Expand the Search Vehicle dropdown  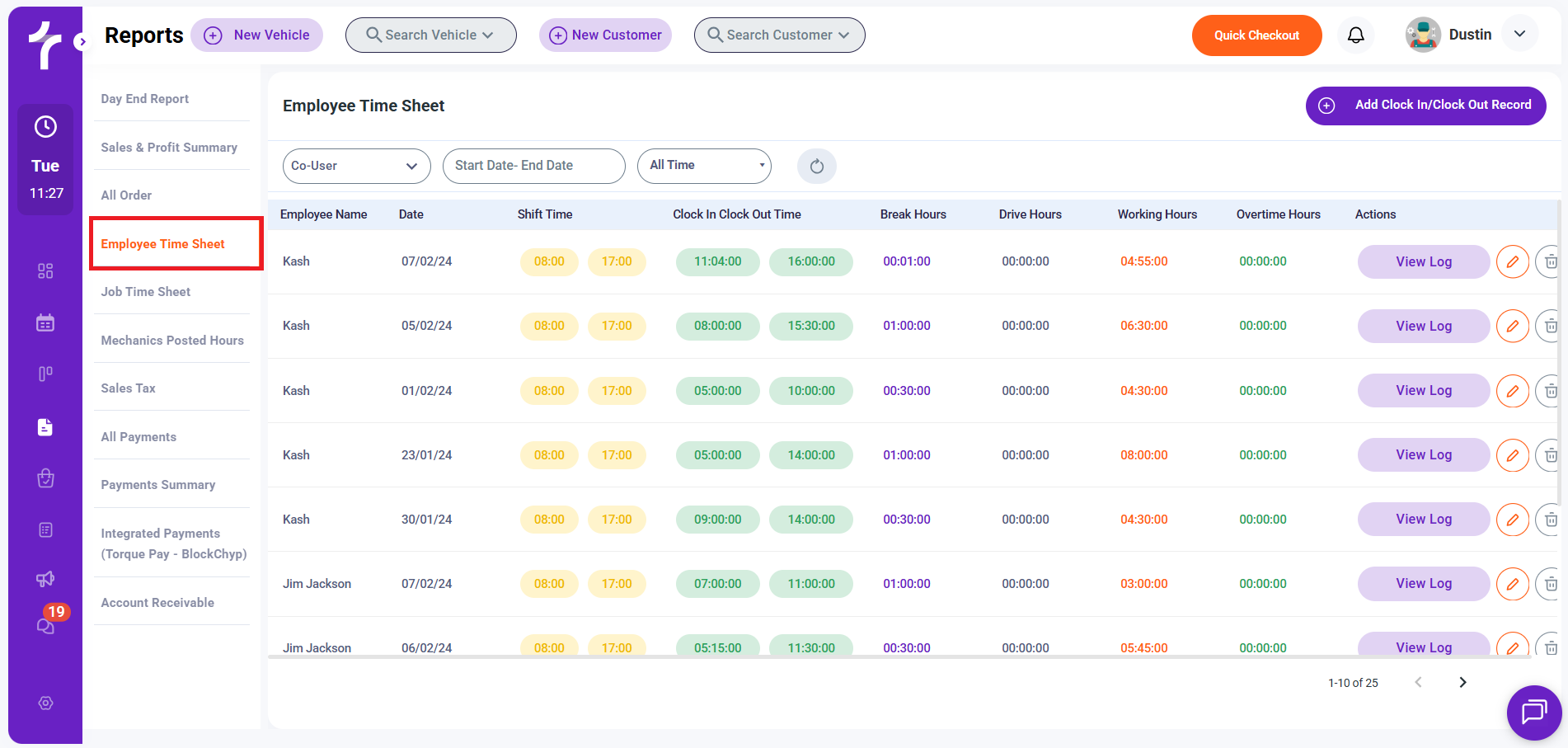tap(430, 35)
